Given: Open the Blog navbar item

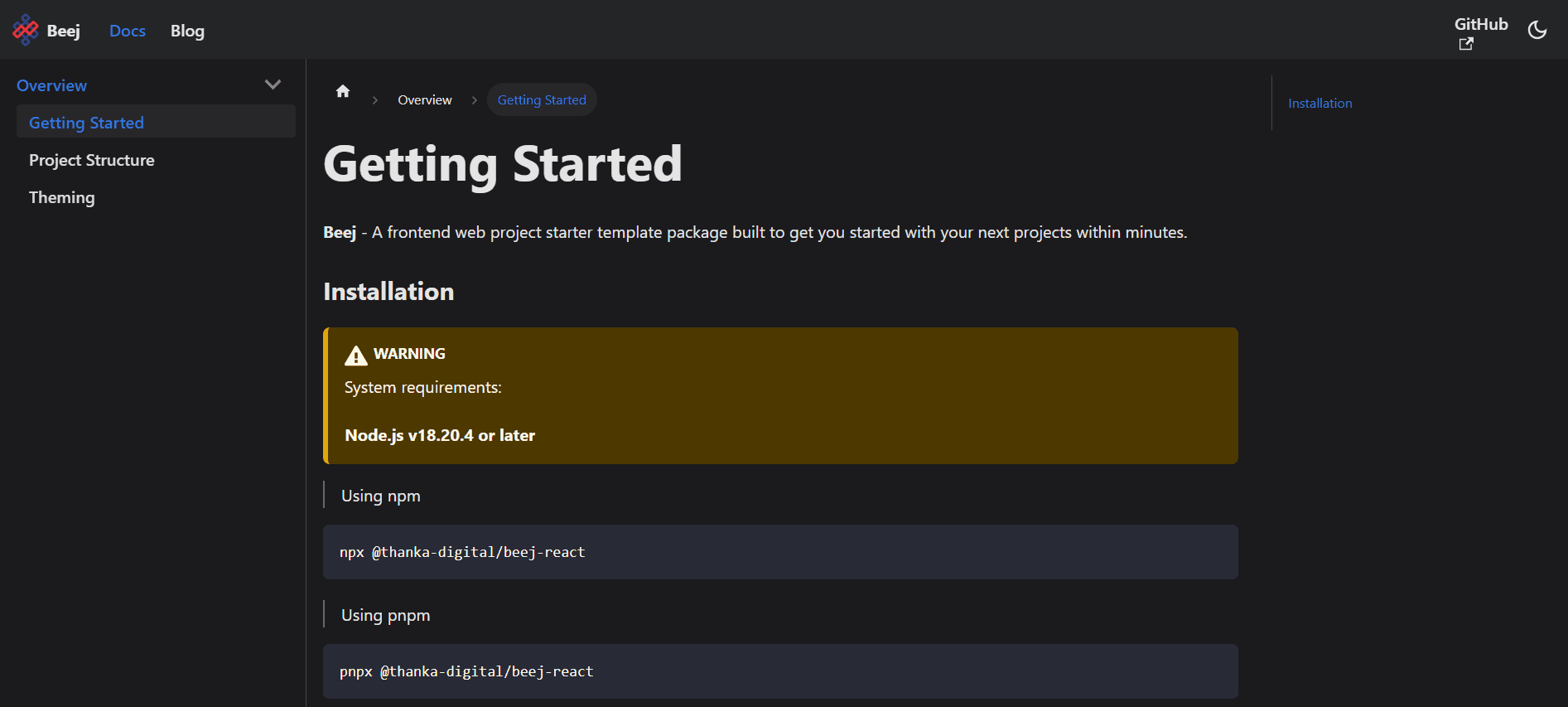Looking at the screenshot, I should coord(187,31).
